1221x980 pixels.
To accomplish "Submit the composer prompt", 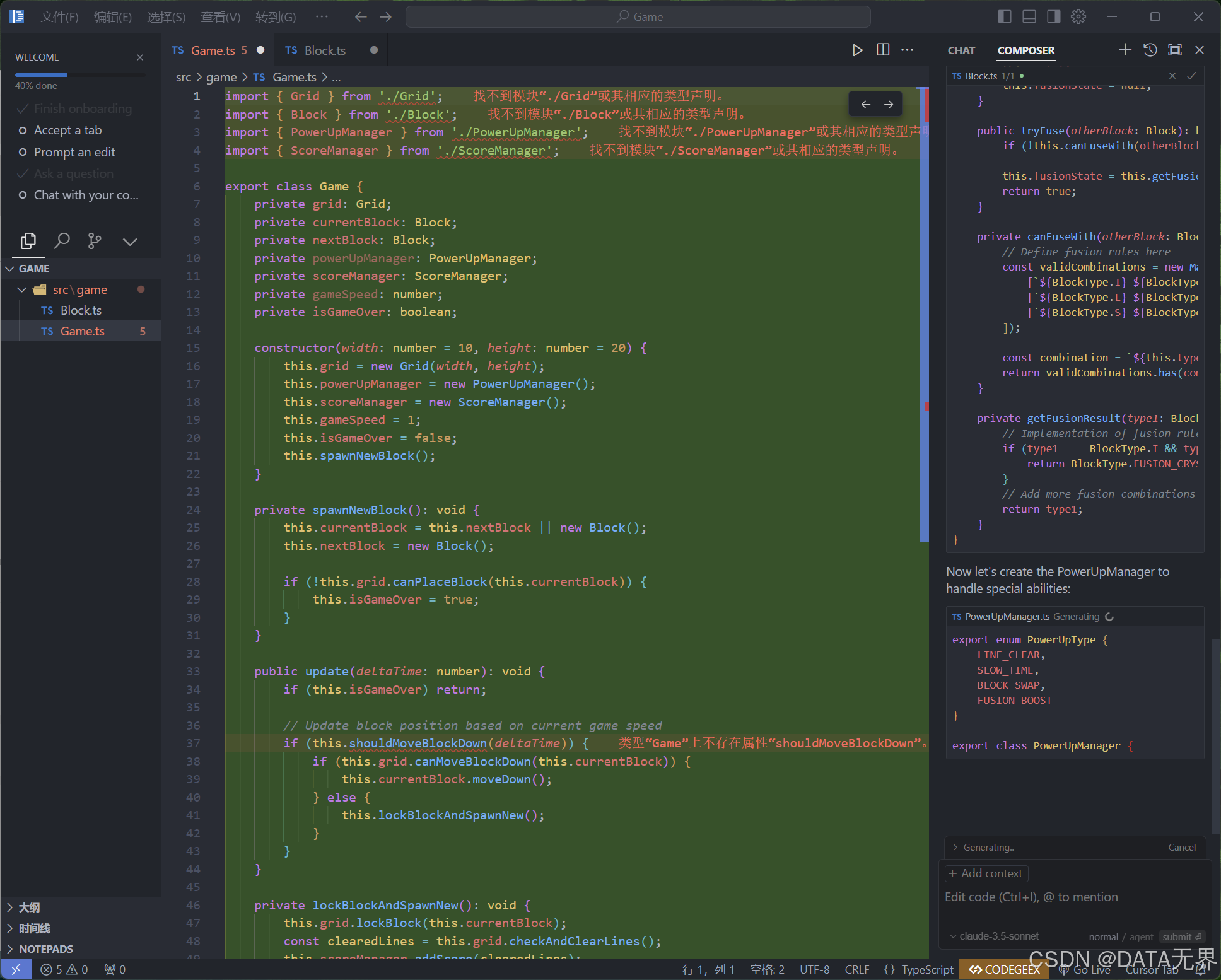I will 1183,936.
